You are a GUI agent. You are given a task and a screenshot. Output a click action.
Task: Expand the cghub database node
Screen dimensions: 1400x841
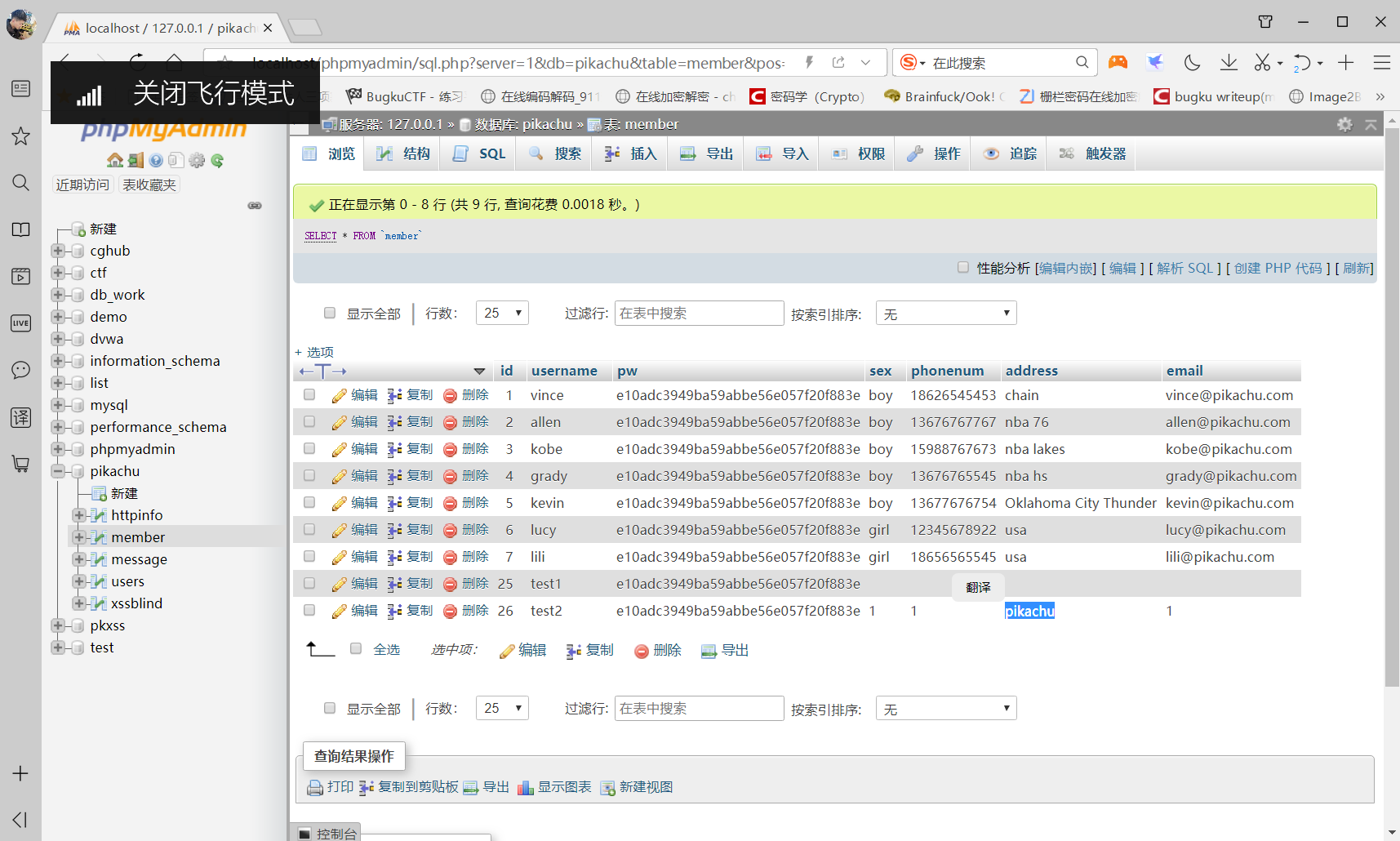click(57, 251)
